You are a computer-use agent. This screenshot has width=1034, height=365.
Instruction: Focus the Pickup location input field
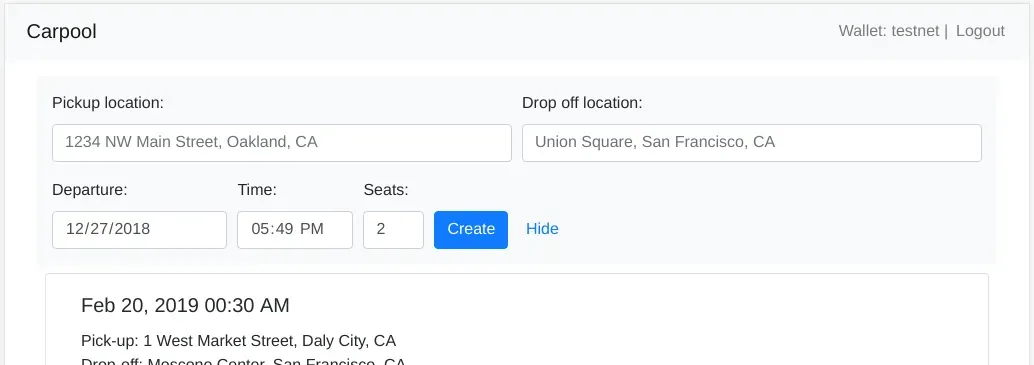click(282, 143)
